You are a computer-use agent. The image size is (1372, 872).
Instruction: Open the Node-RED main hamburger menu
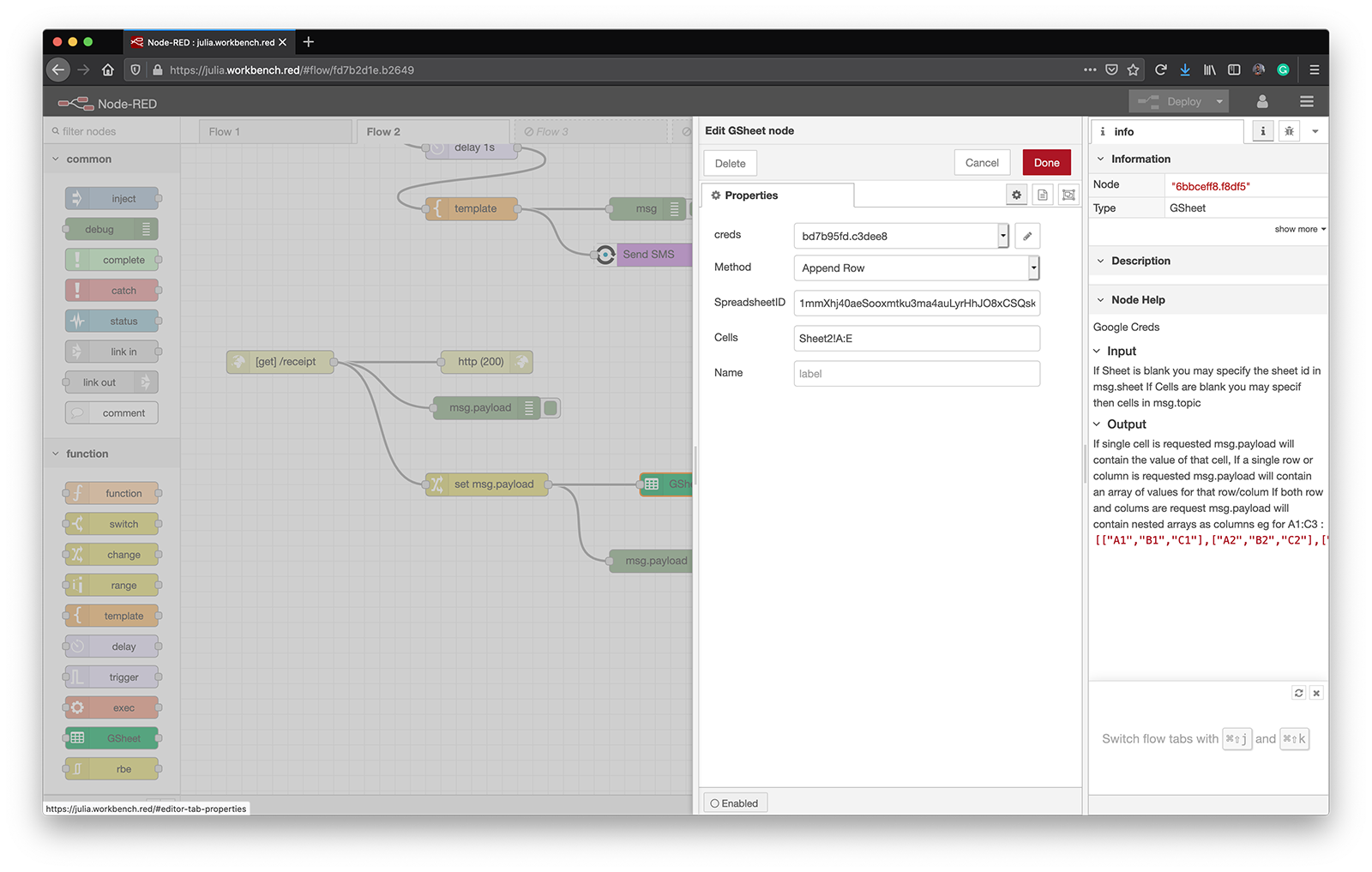1307,102
